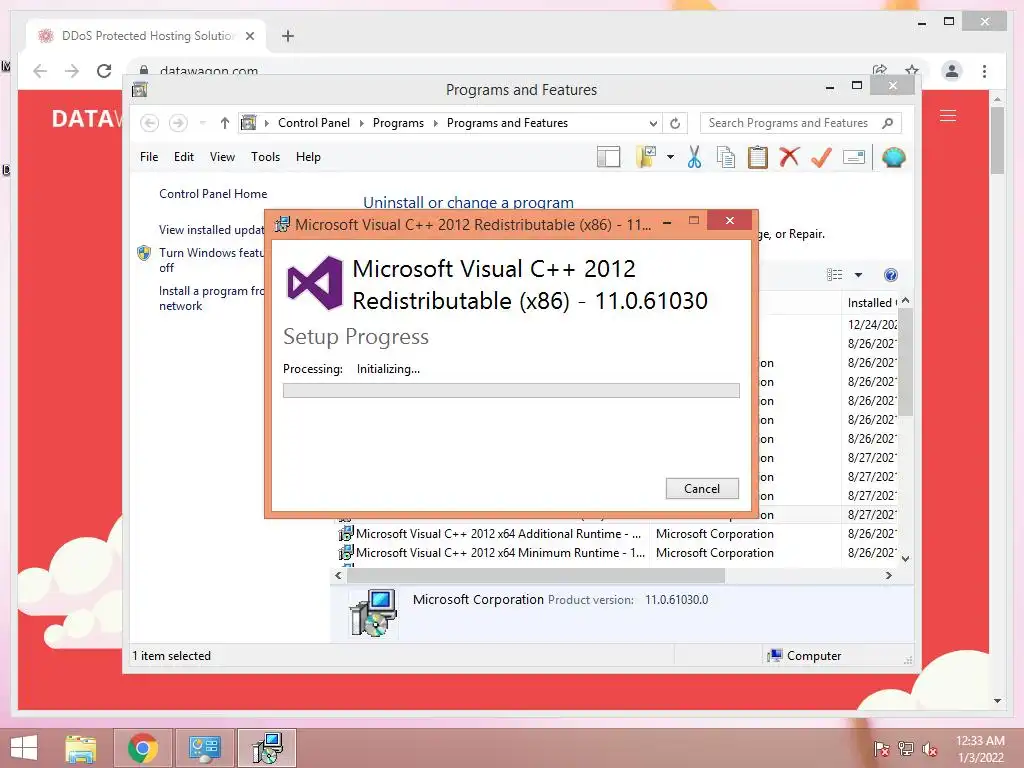Expand the address bar history dropdown

[653, 123]
